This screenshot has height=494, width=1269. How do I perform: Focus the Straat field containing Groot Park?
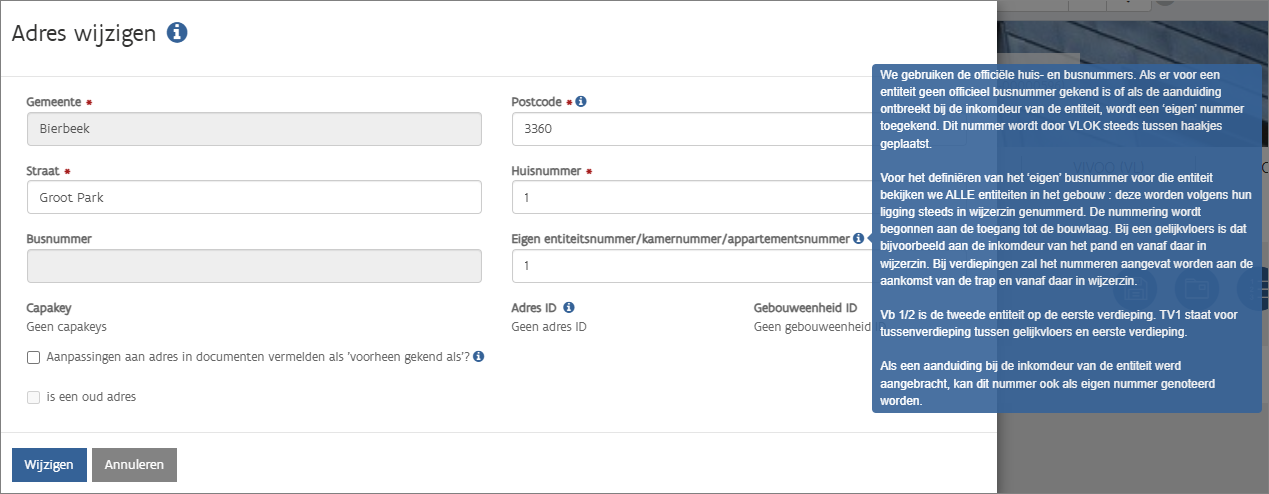(254, 198)
